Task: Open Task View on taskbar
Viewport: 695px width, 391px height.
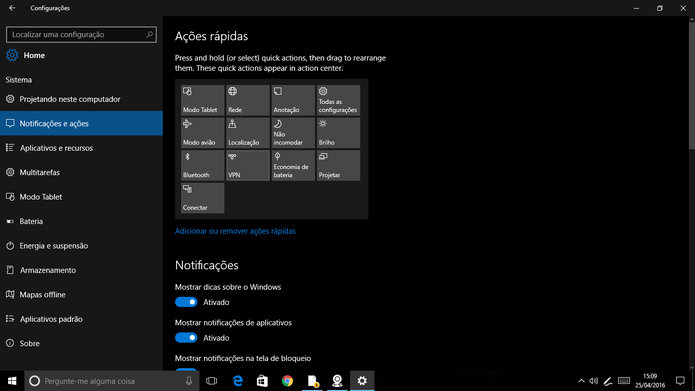Action: (x=211, y=381)
